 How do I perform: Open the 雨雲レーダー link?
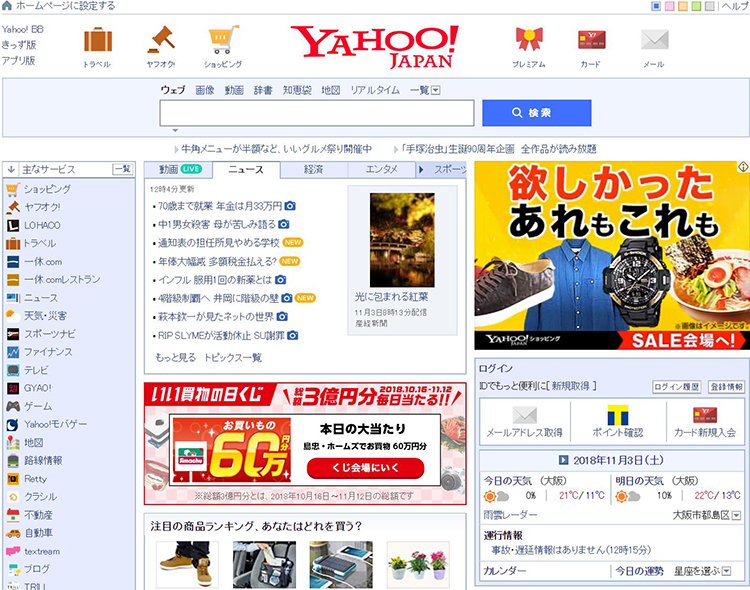coord(510,515)
